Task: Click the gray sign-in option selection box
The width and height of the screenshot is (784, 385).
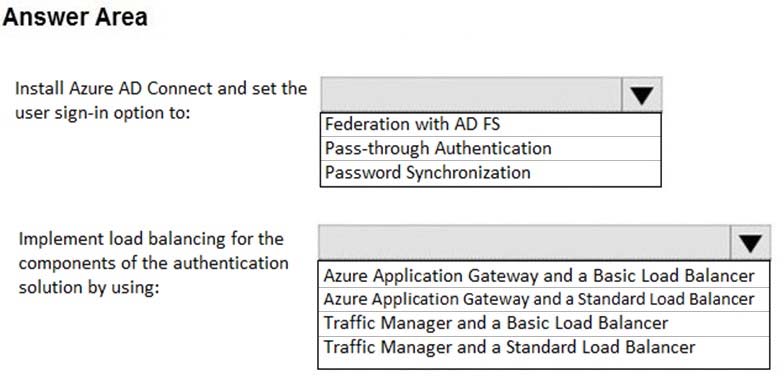Action: click(x=471, y=94)
